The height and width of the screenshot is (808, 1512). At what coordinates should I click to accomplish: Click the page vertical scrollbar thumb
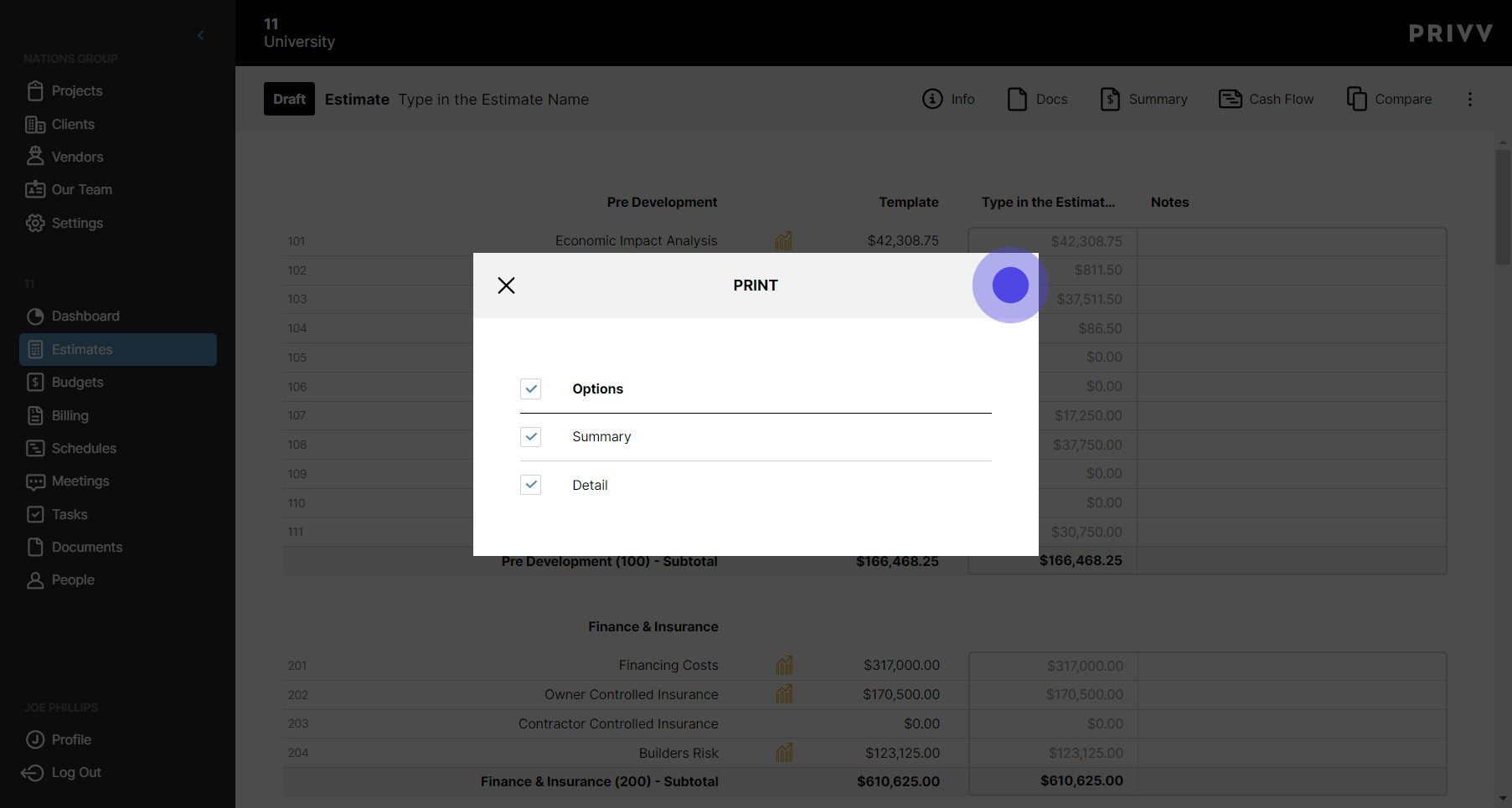1503,207
